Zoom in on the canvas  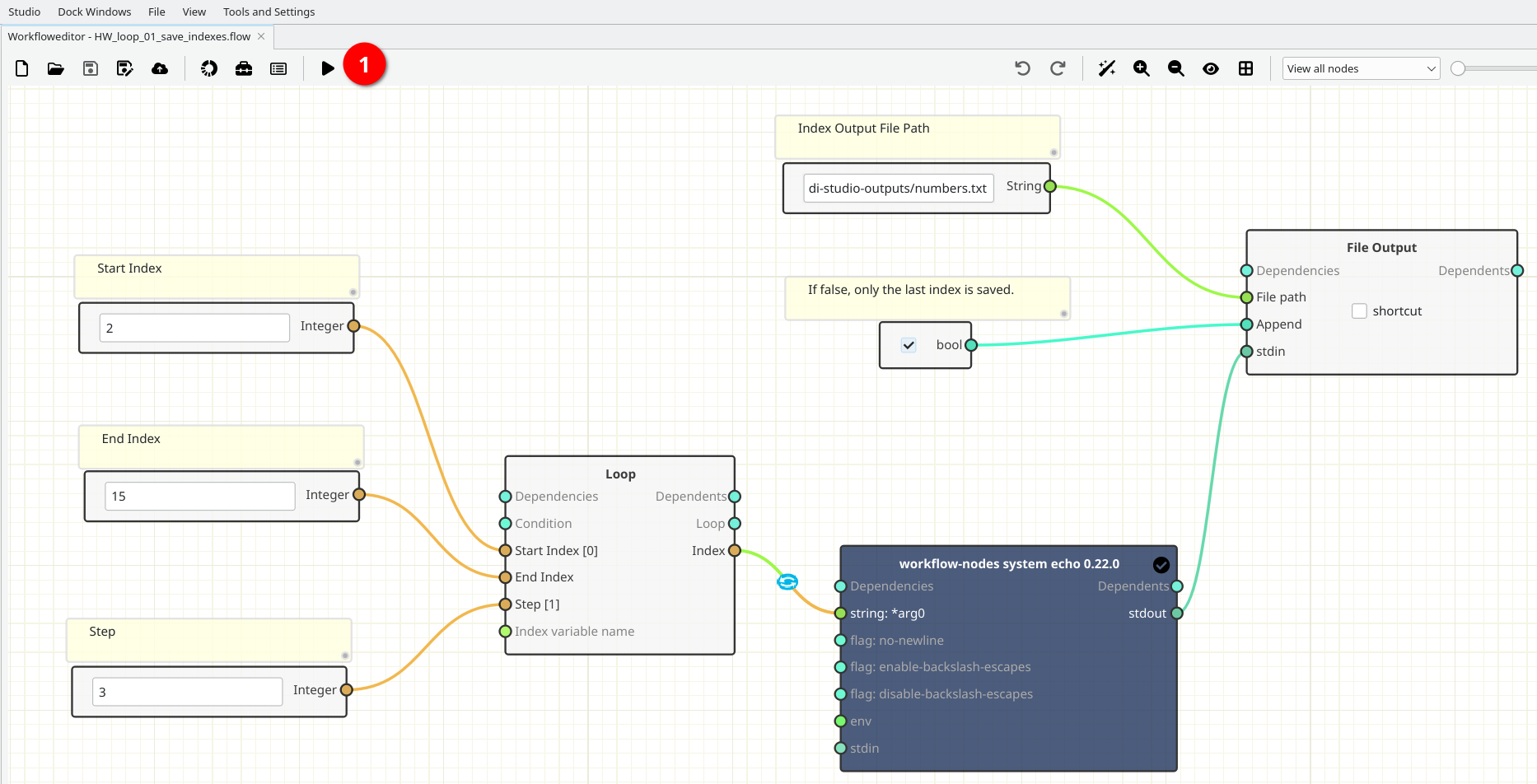(1142, 68)
